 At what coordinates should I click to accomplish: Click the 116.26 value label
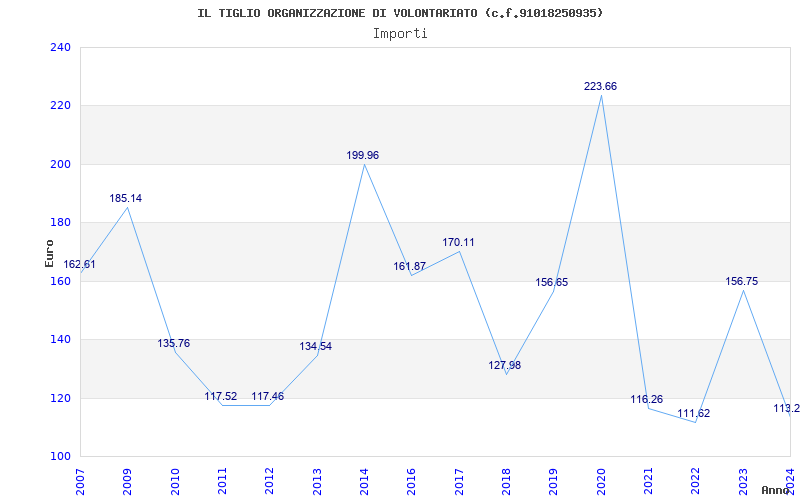[x=646, y=399]
